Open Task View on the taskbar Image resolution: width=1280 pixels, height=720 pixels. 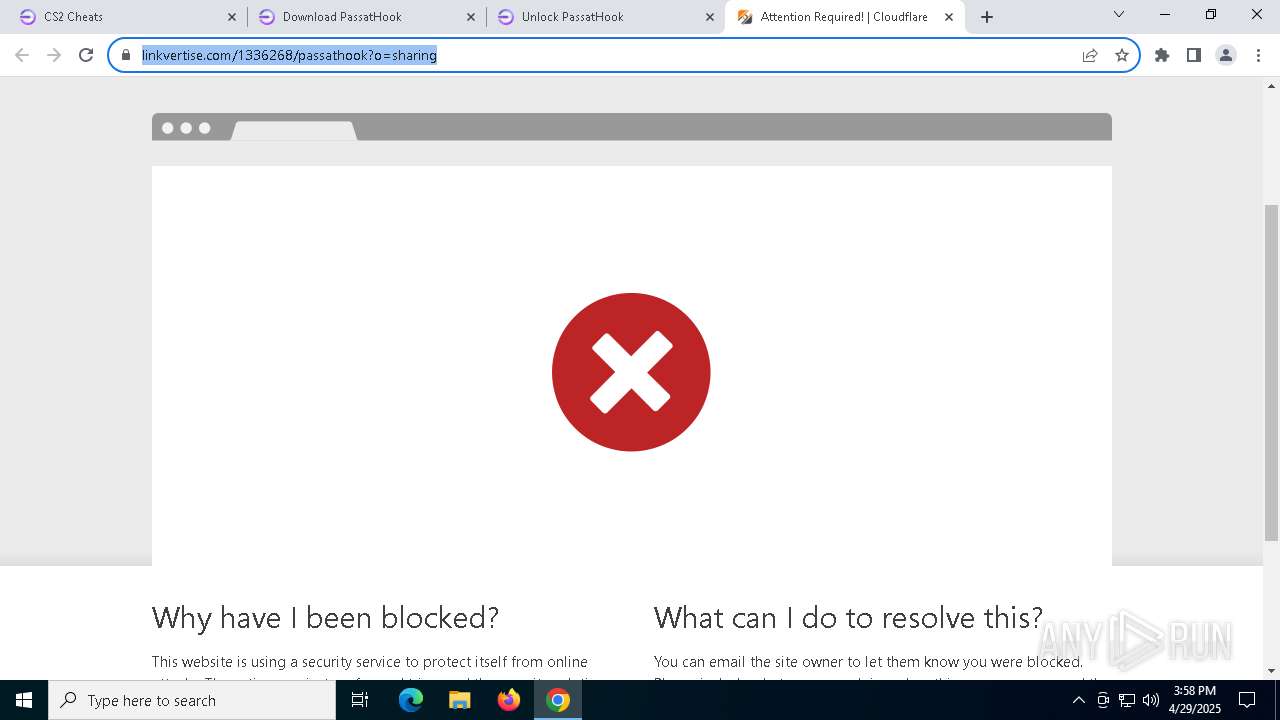click(x=360, y=700)
